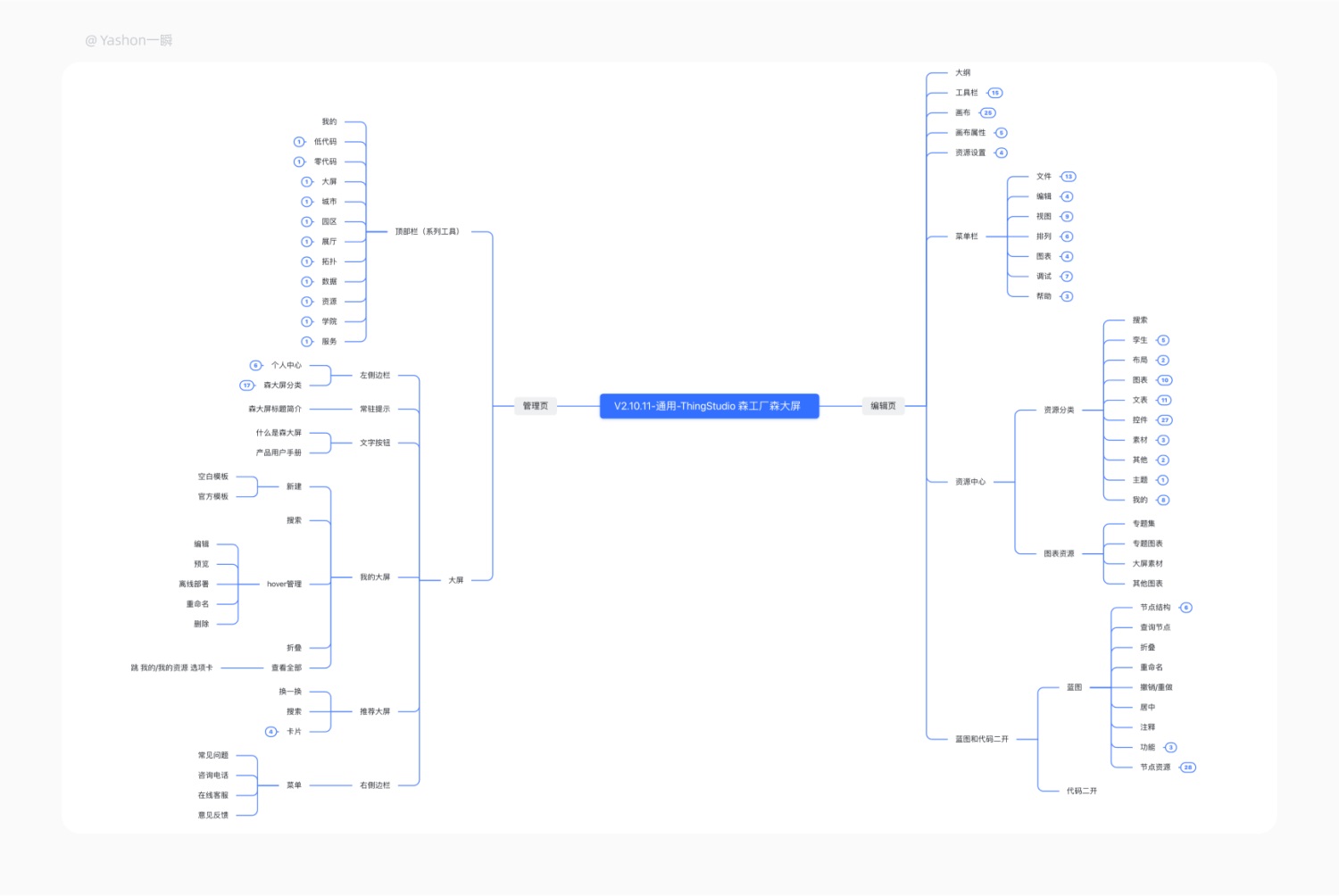Select the 资源分类 node
The height and width of the screenshot is (896, 1339).
[1060, 411]
